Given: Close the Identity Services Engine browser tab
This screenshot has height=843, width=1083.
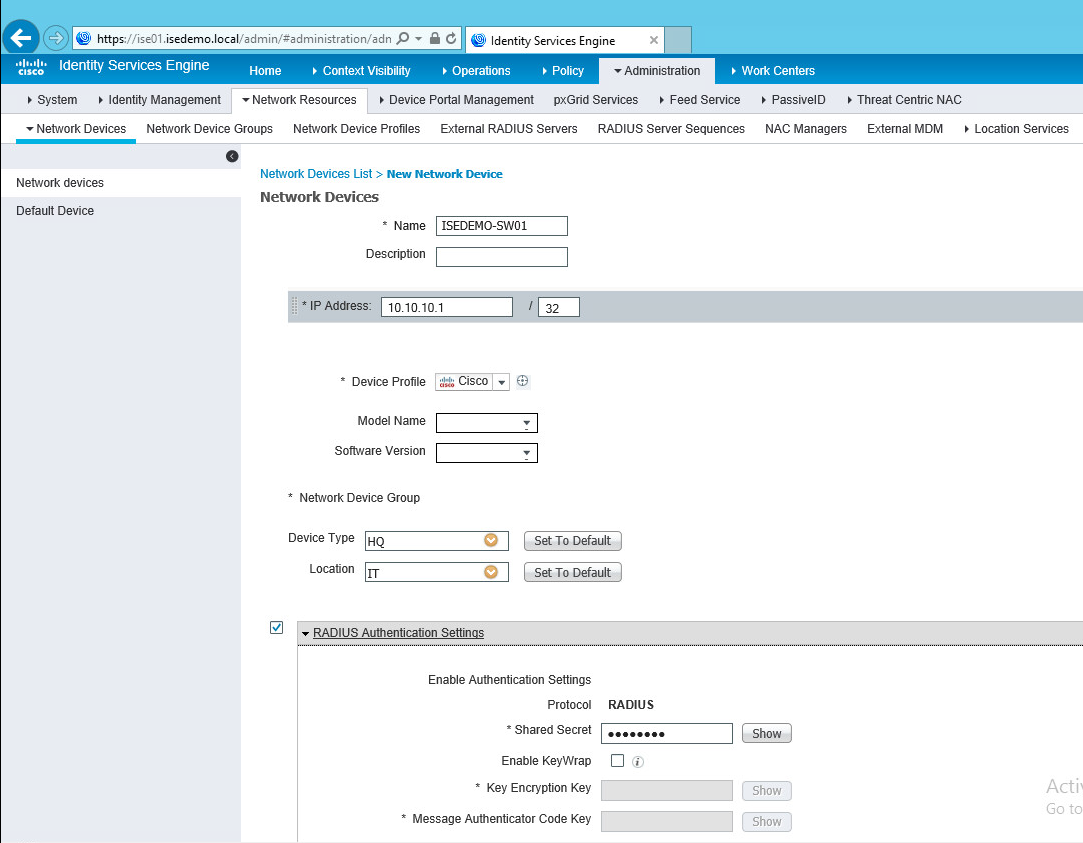Looking at the screenshot, I should click(x=653, y=40).
